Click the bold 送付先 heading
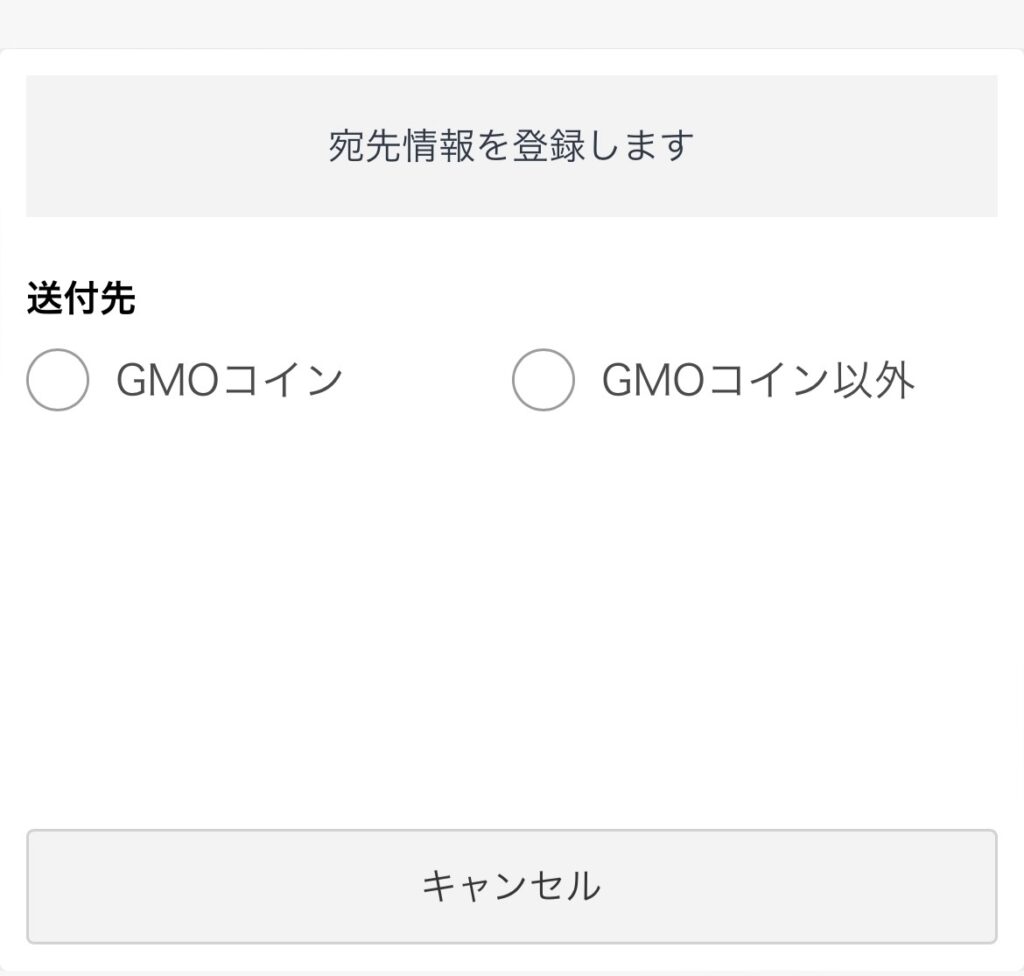The image size is (1024, 976). click(81, 299)
